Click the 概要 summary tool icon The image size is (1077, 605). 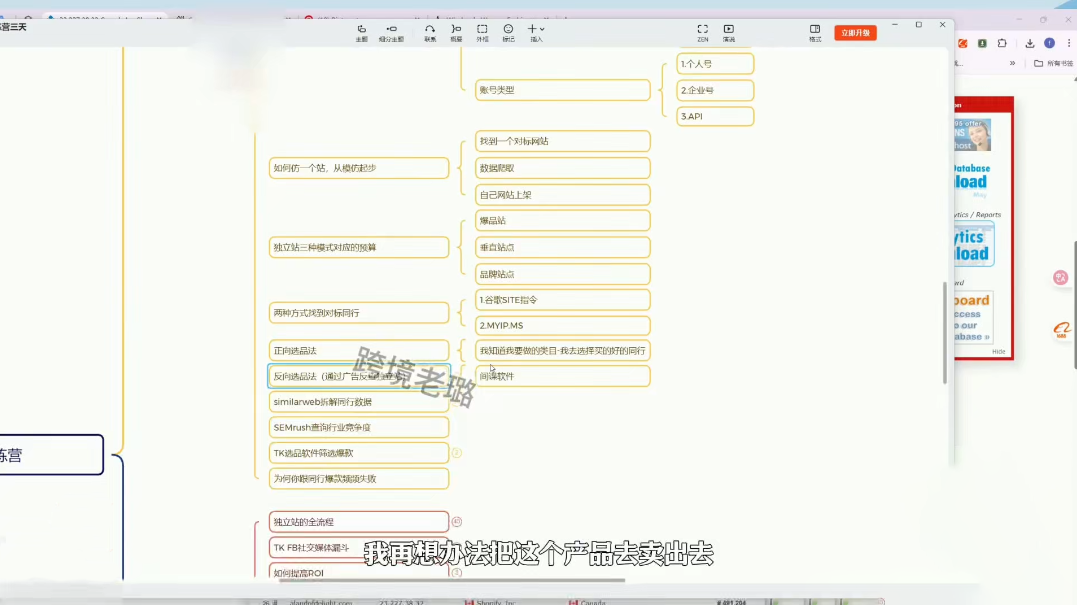pyautogui.click(x=456, y=32)
